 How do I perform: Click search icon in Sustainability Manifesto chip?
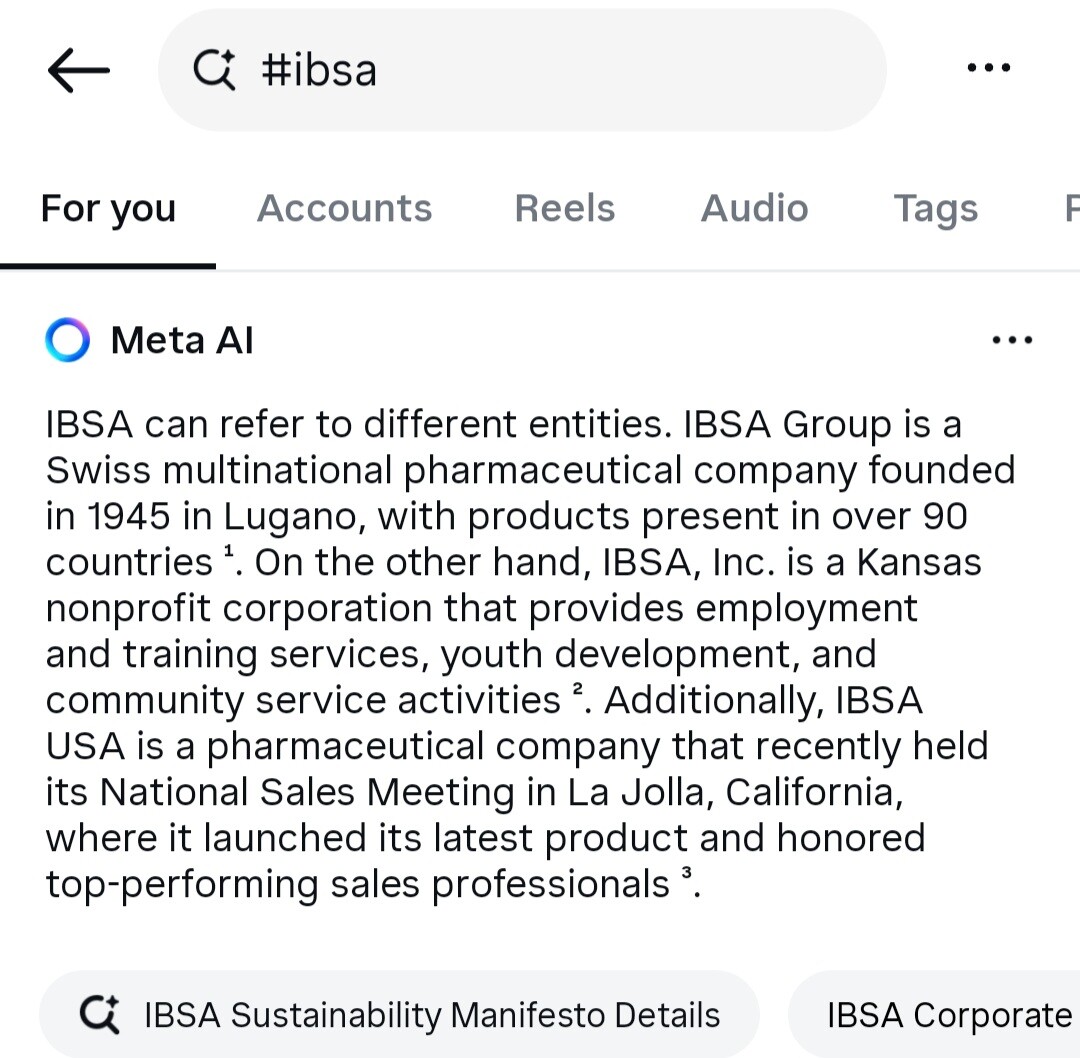tap(99, 1015)
